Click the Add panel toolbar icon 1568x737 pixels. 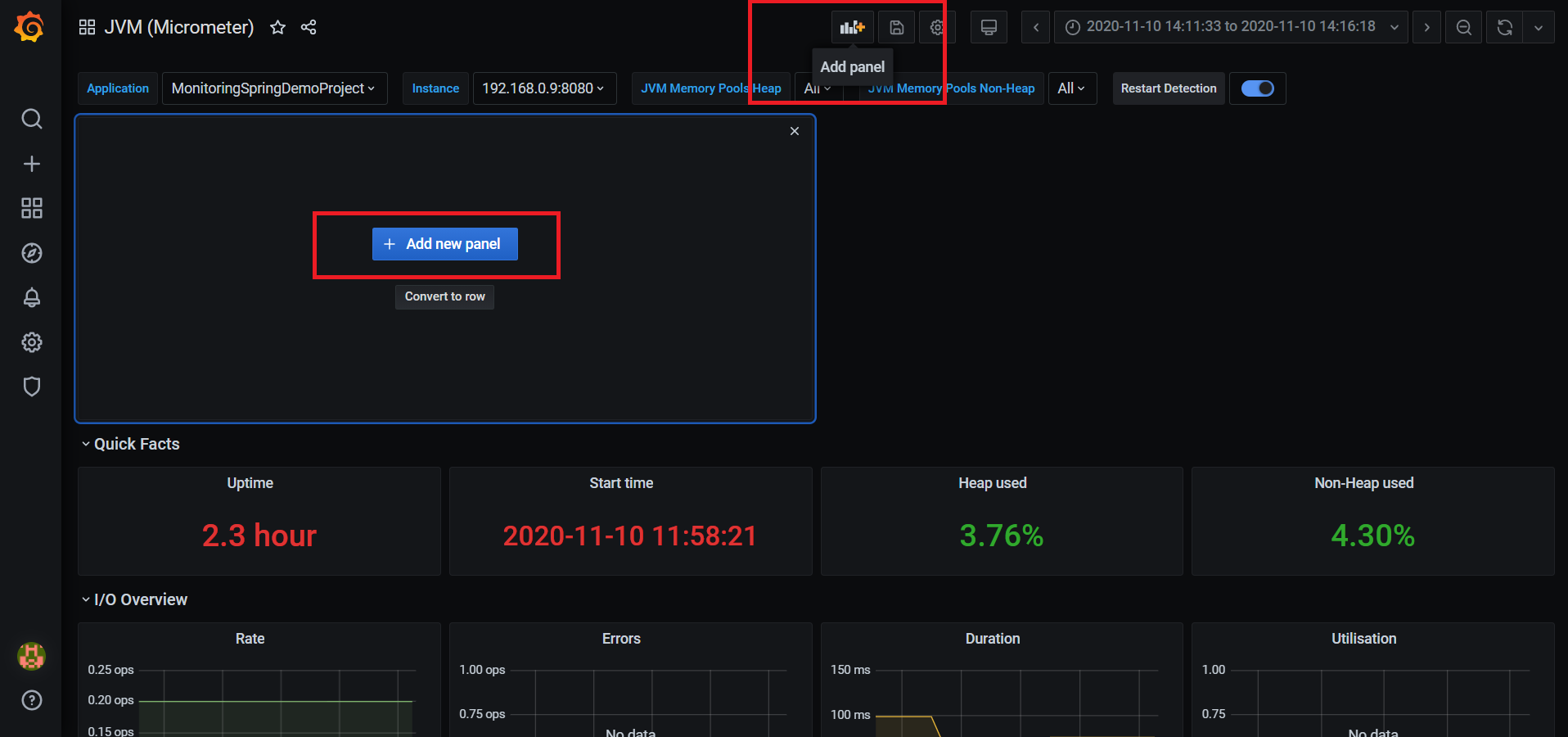853,27
